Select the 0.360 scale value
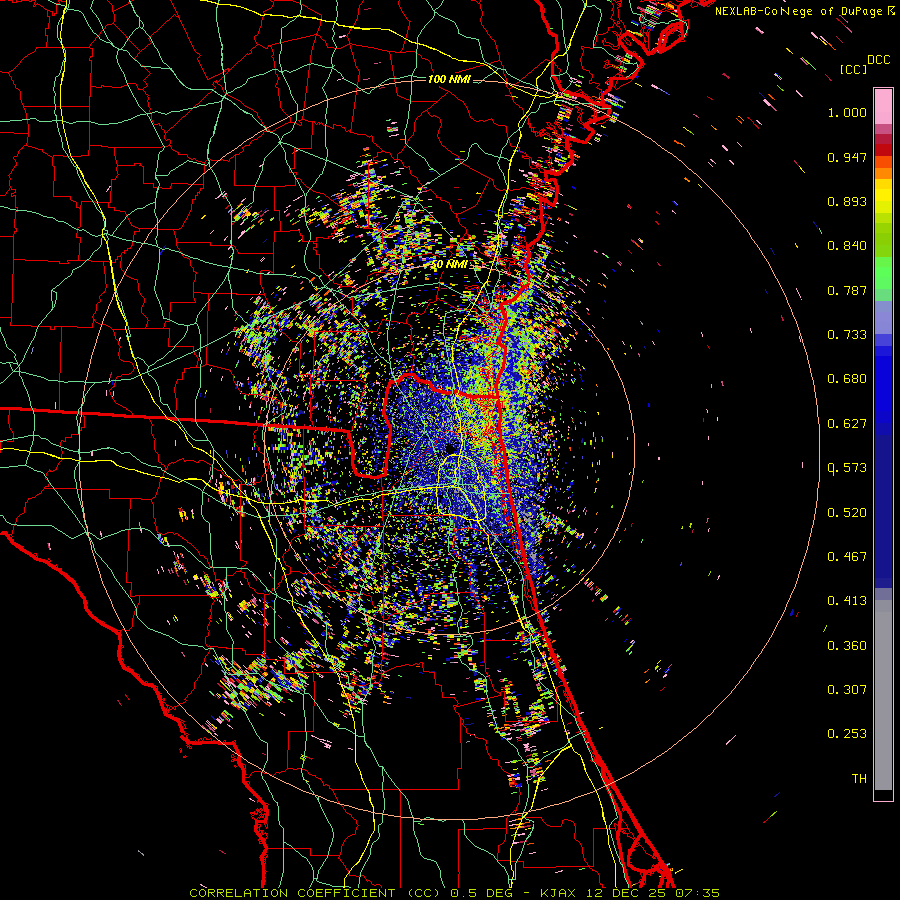The image size is (900, 900). [x=847, y=646]
